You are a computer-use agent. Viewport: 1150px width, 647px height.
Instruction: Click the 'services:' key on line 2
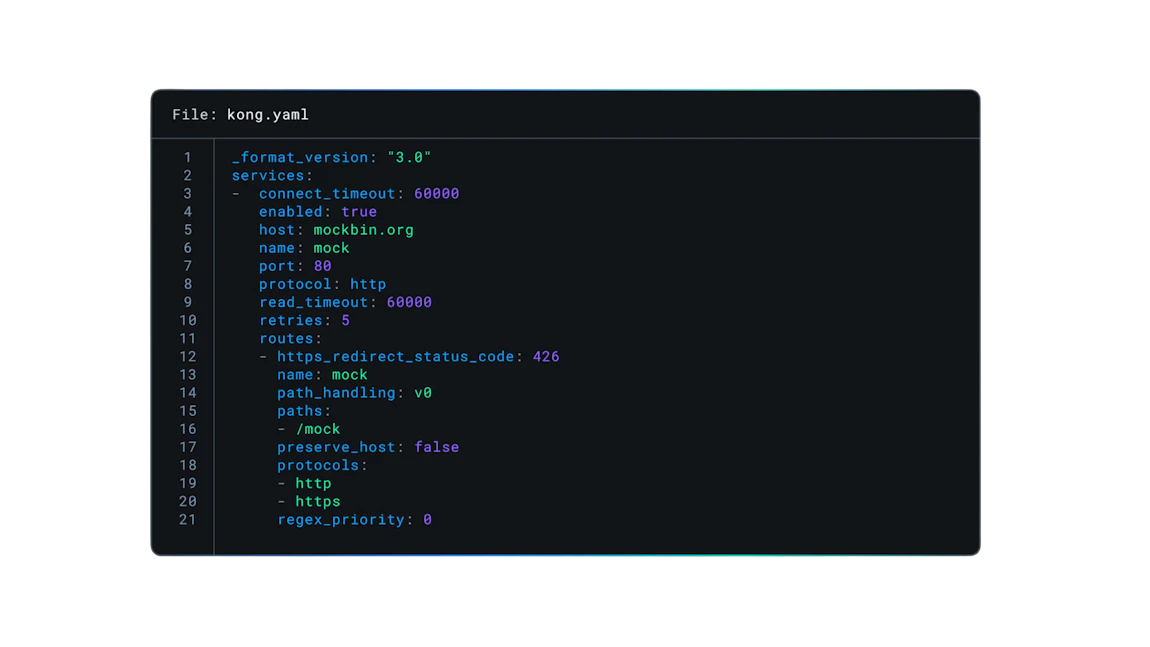272,175
